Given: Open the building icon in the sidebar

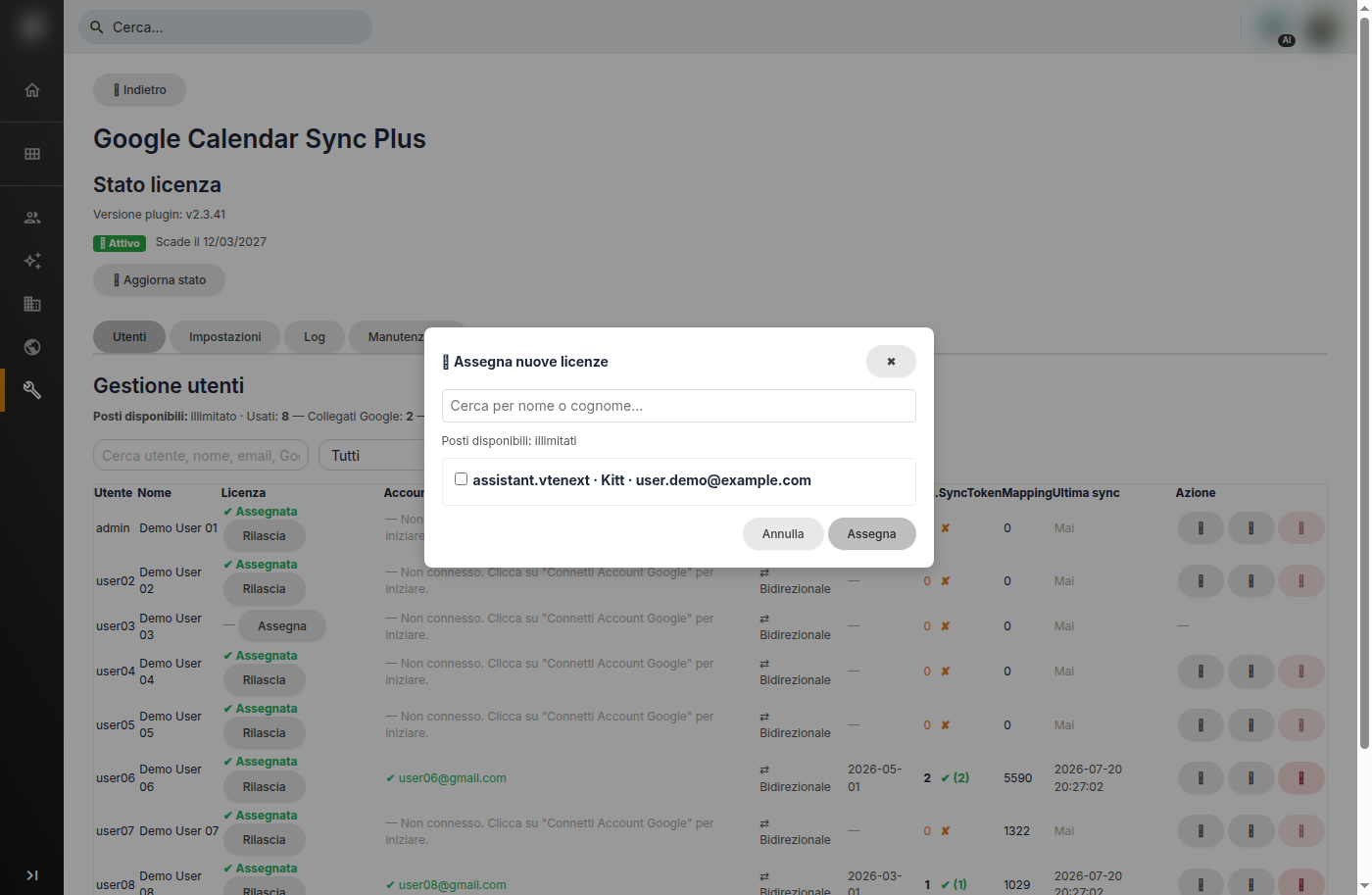Looking at the screenshot, I should pyautogui.click(x=32, y=304).
